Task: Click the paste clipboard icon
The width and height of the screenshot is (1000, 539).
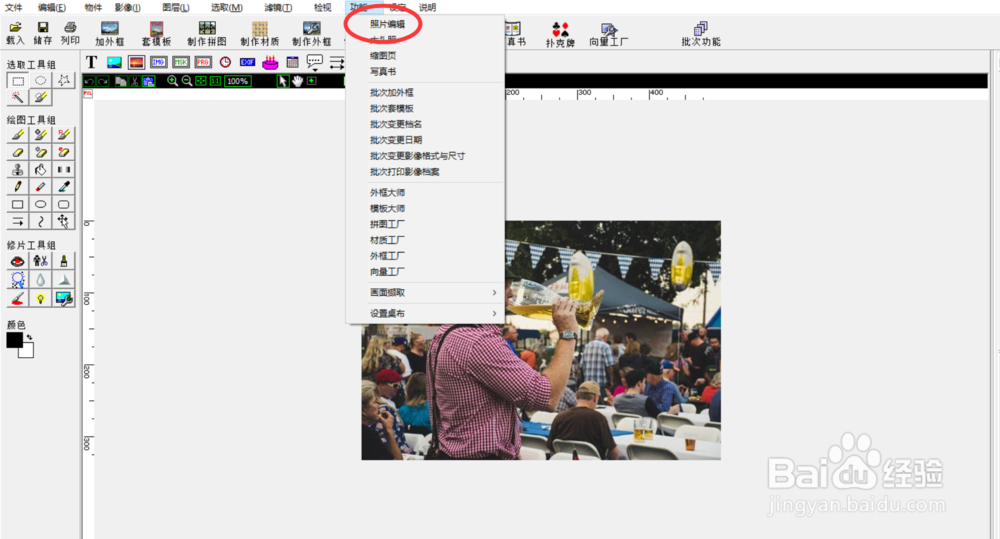Action: [x=148, y=81]
